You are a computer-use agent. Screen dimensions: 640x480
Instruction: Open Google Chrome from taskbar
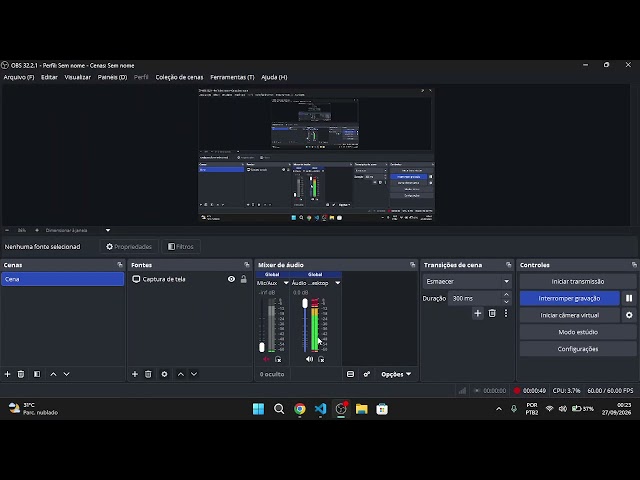(300, 409)
